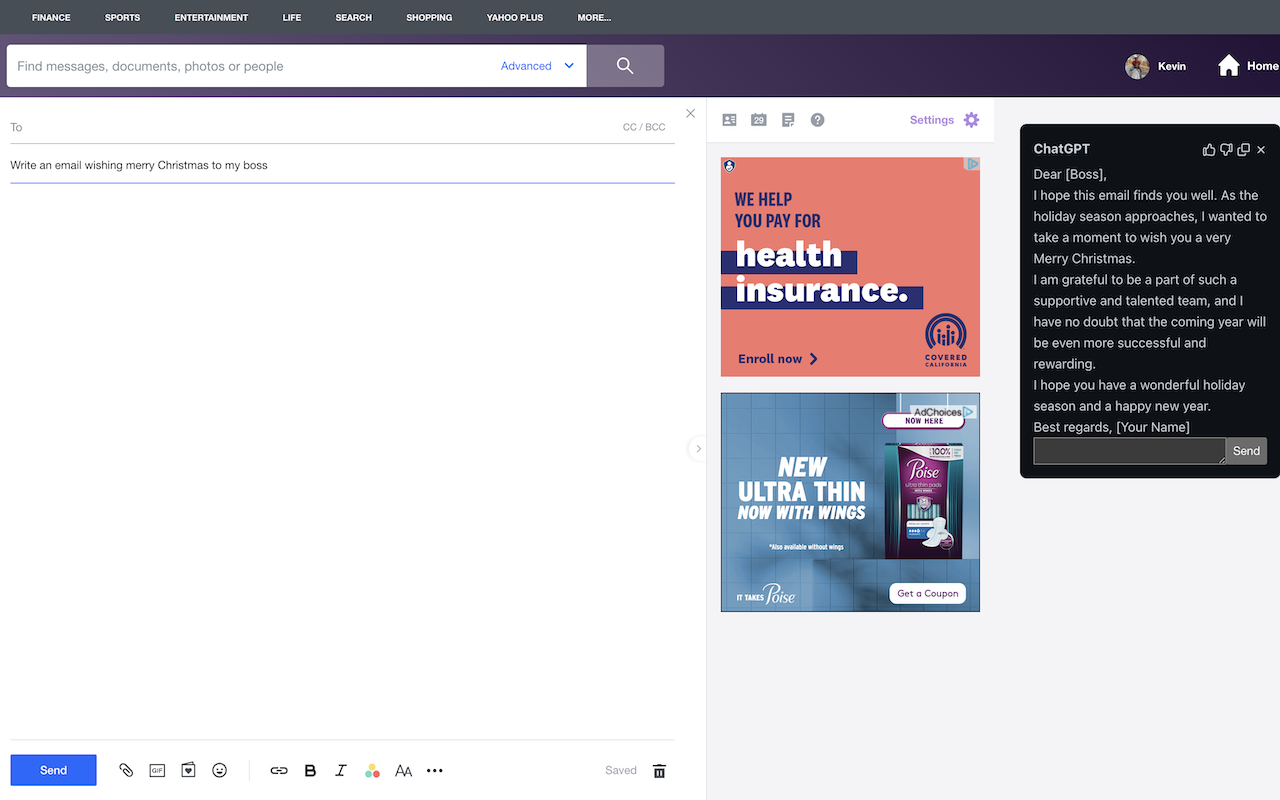Toggle italic formatting

click(x=341, y=770)
